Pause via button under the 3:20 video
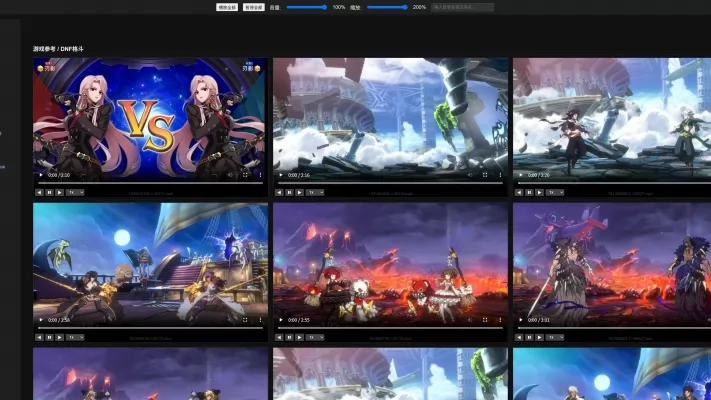This screenshot has height=400, width=711. click(x=529, y=192)
